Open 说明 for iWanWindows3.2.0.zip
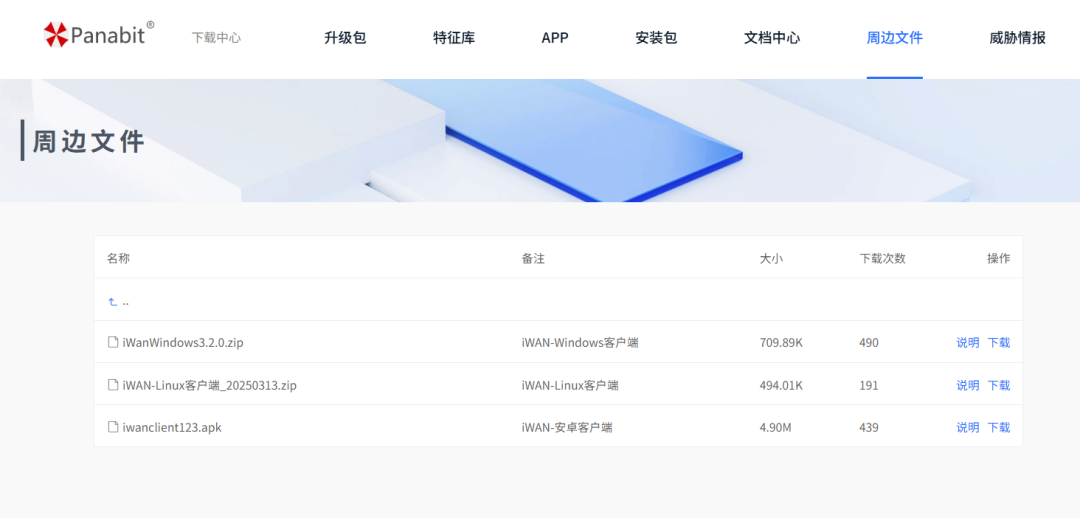 [968, 342]
